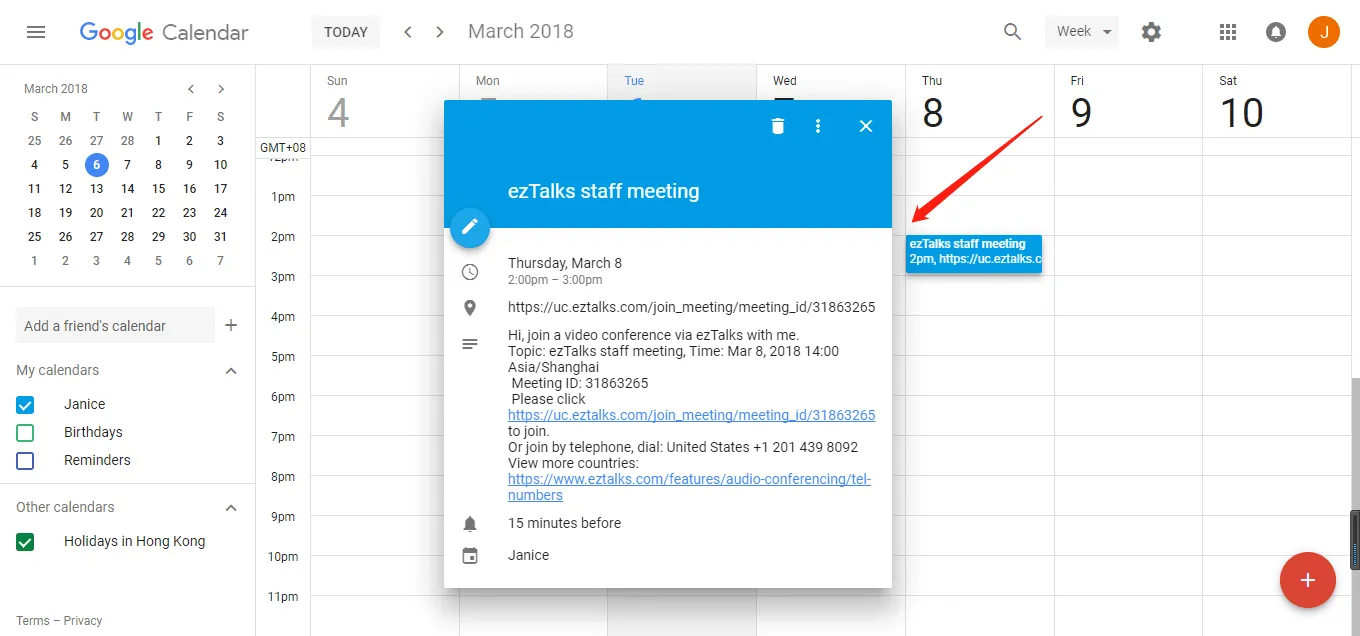Enable the Reminders calendar checkbox
1360x636 pixels.
click(25, 461)
